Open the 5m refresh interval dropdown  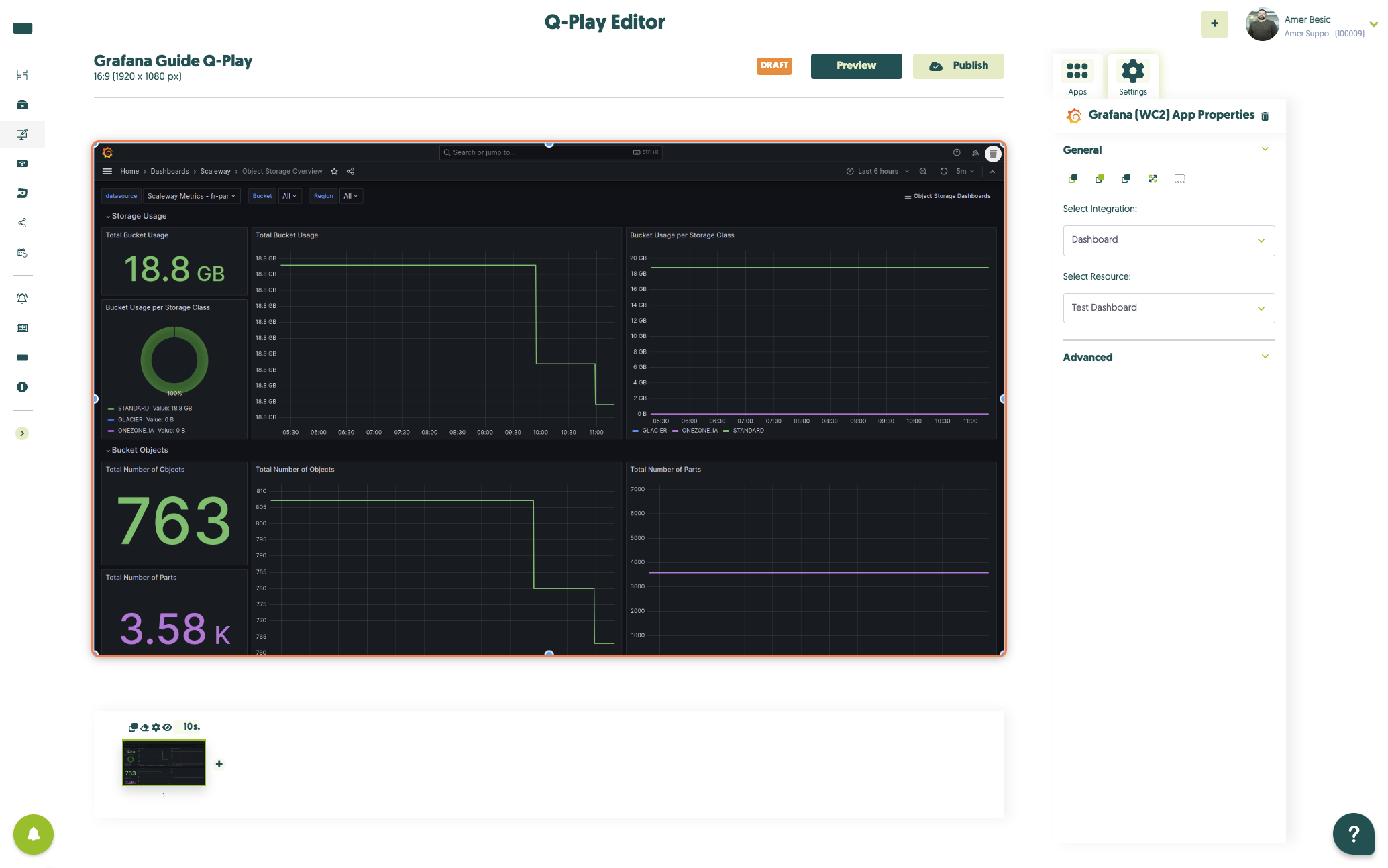[x=965, y=172]
